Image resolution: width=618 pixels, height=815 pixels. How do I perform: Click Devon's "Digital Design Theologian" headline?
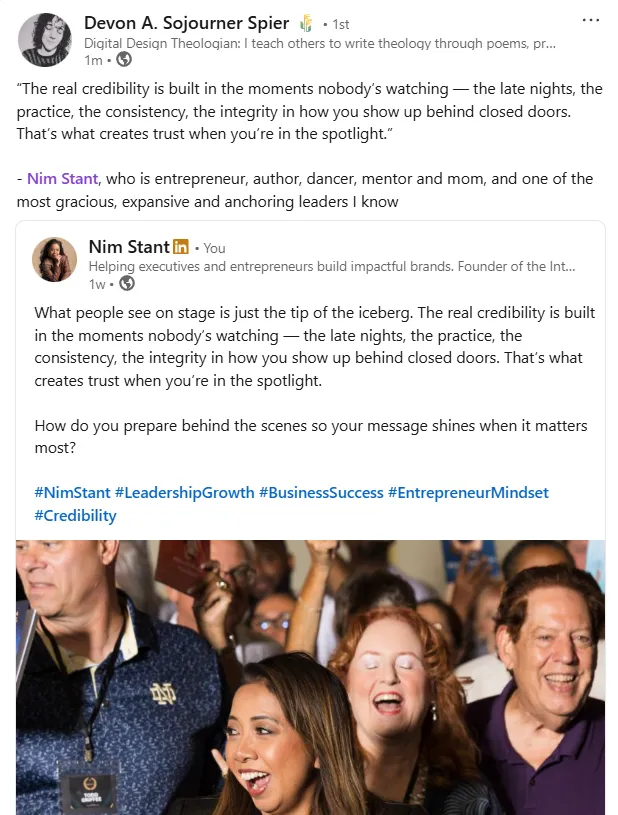click(x=320, y=44)
